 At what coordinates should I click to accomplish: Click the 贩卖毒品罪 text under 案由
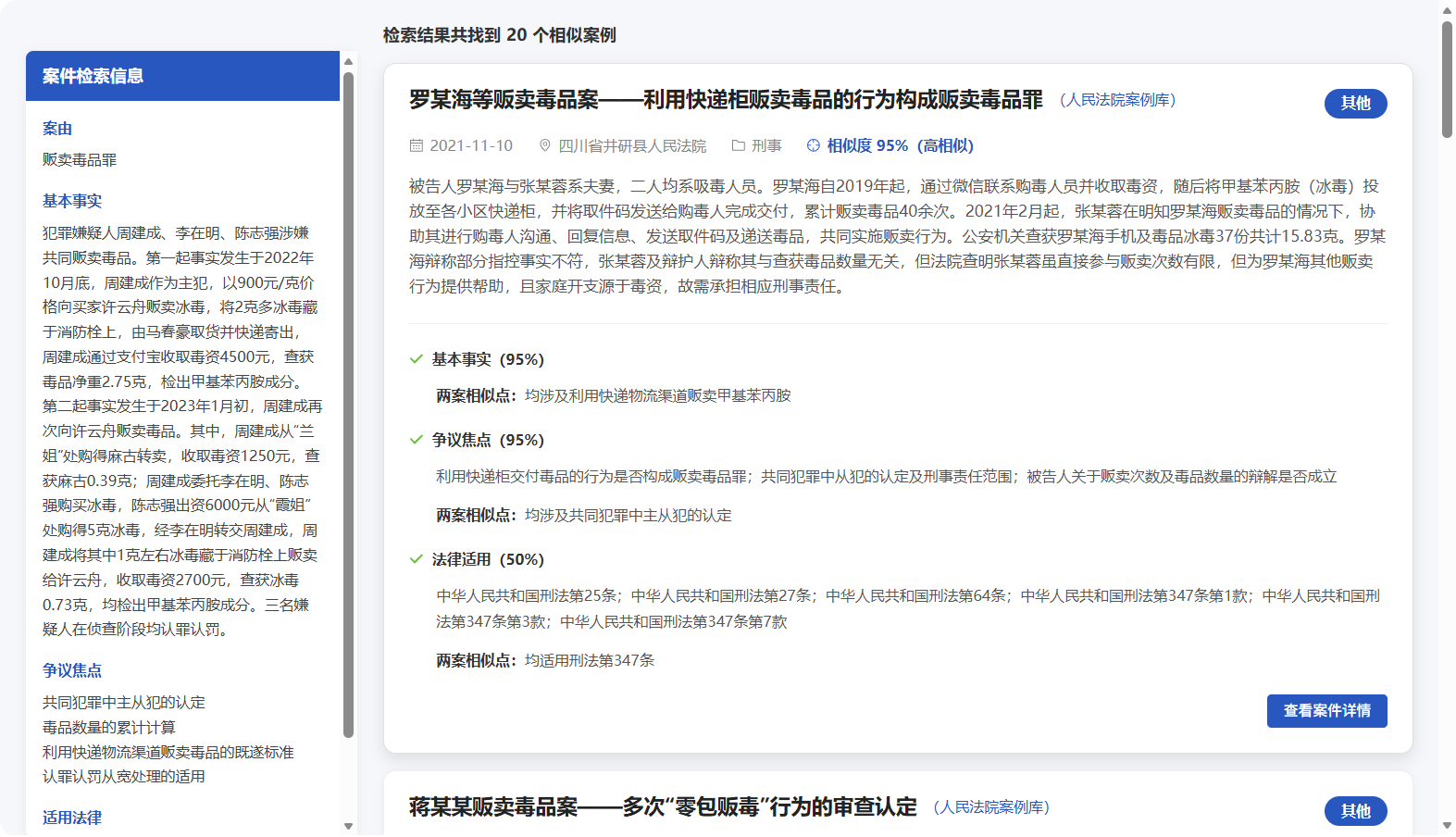[80, 160]
